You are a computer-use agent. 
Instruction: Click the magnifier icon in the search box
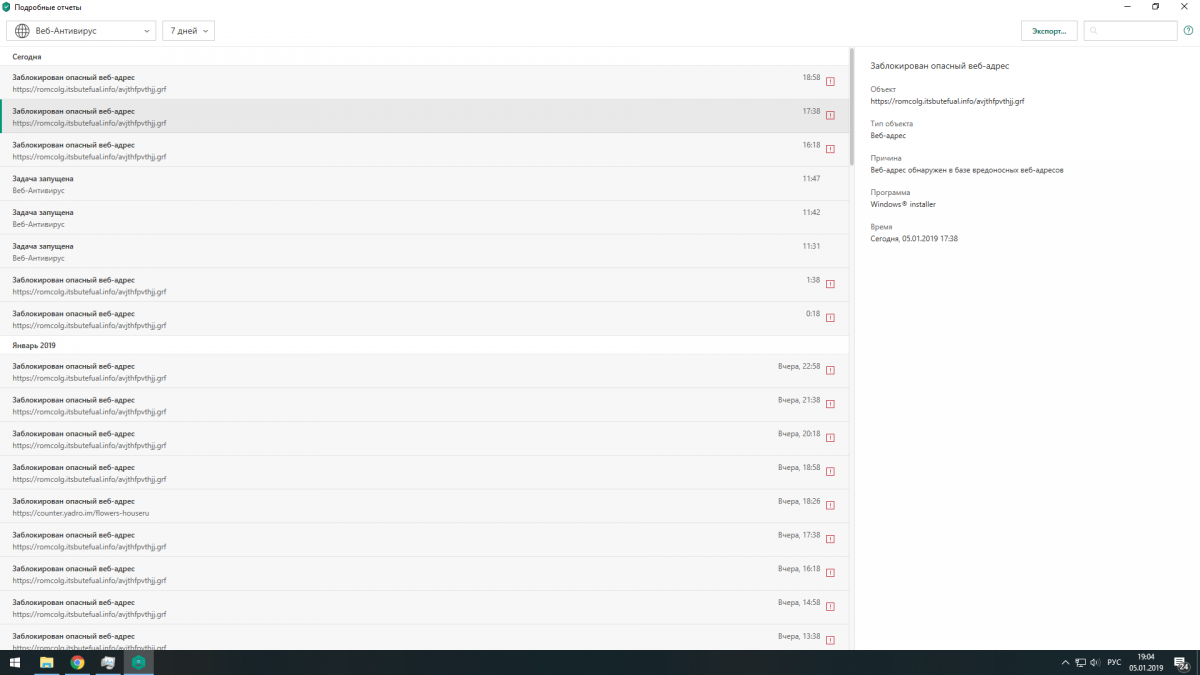click(x=1094, y=31)
